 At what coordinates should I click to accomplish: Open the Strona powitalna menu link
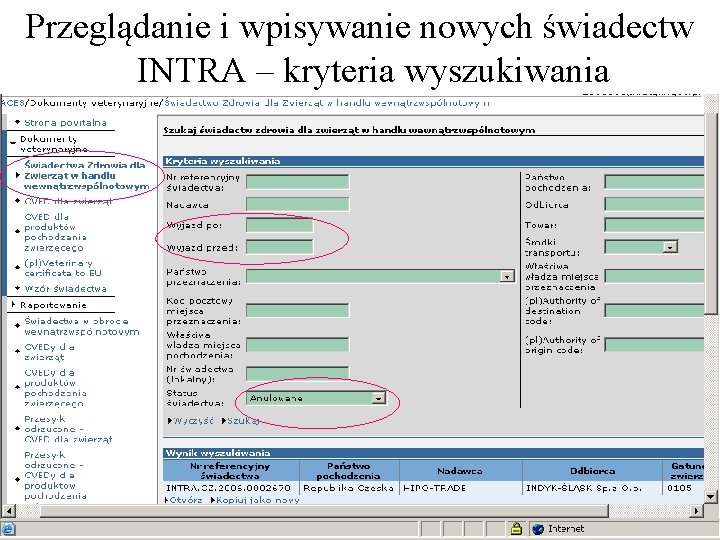pos(65,123)
